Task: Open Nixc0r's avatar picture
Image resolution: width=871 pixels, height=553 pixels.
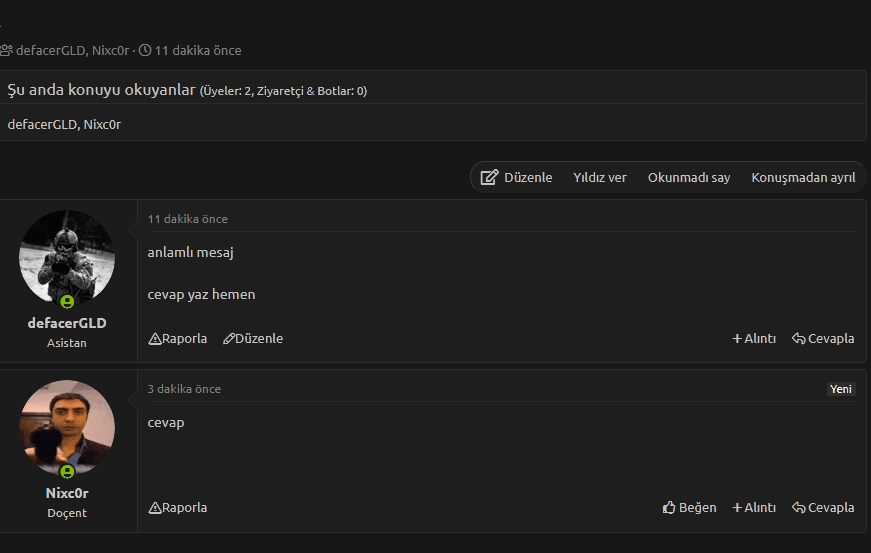Action: [x=67, y=428]
